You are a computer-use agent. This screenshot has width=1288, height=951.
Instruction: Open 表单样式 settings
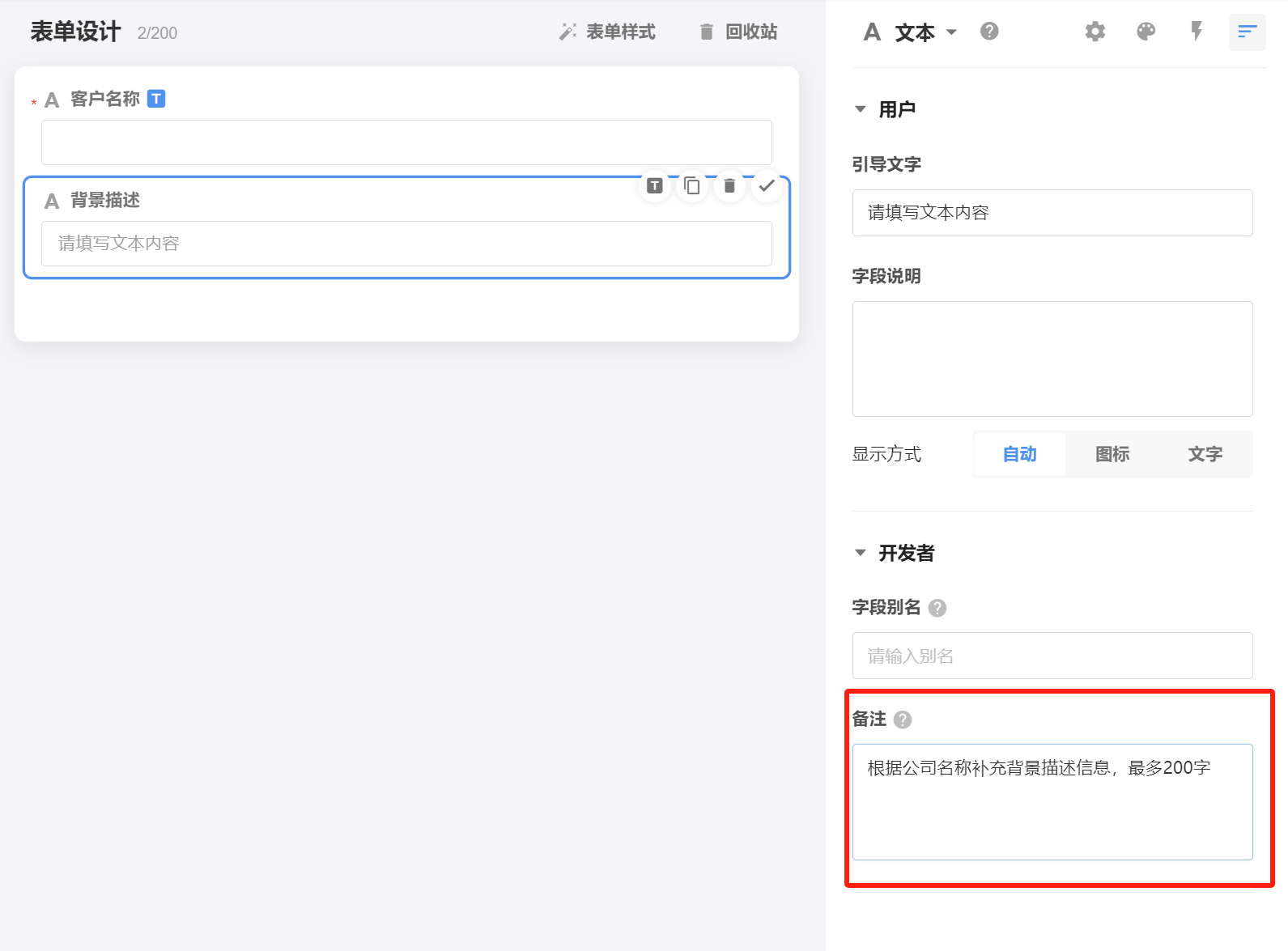pos(608,32)
